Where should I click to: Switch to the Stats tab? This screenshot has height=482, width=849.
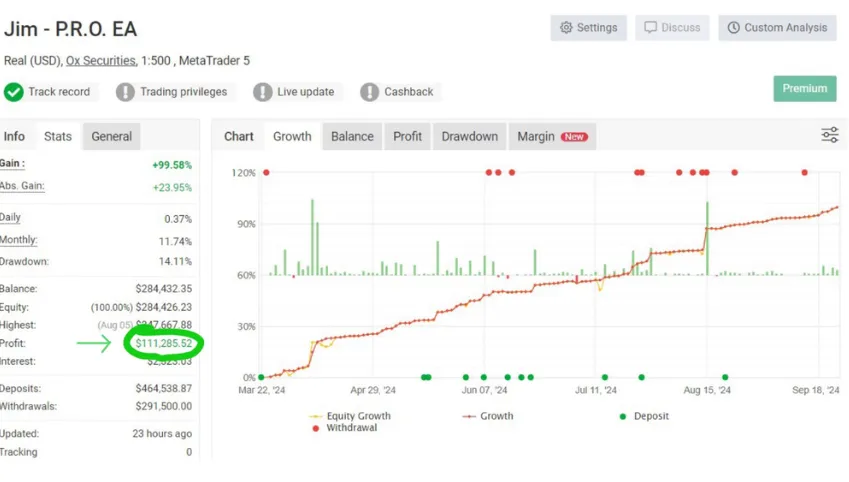(58, 136)
